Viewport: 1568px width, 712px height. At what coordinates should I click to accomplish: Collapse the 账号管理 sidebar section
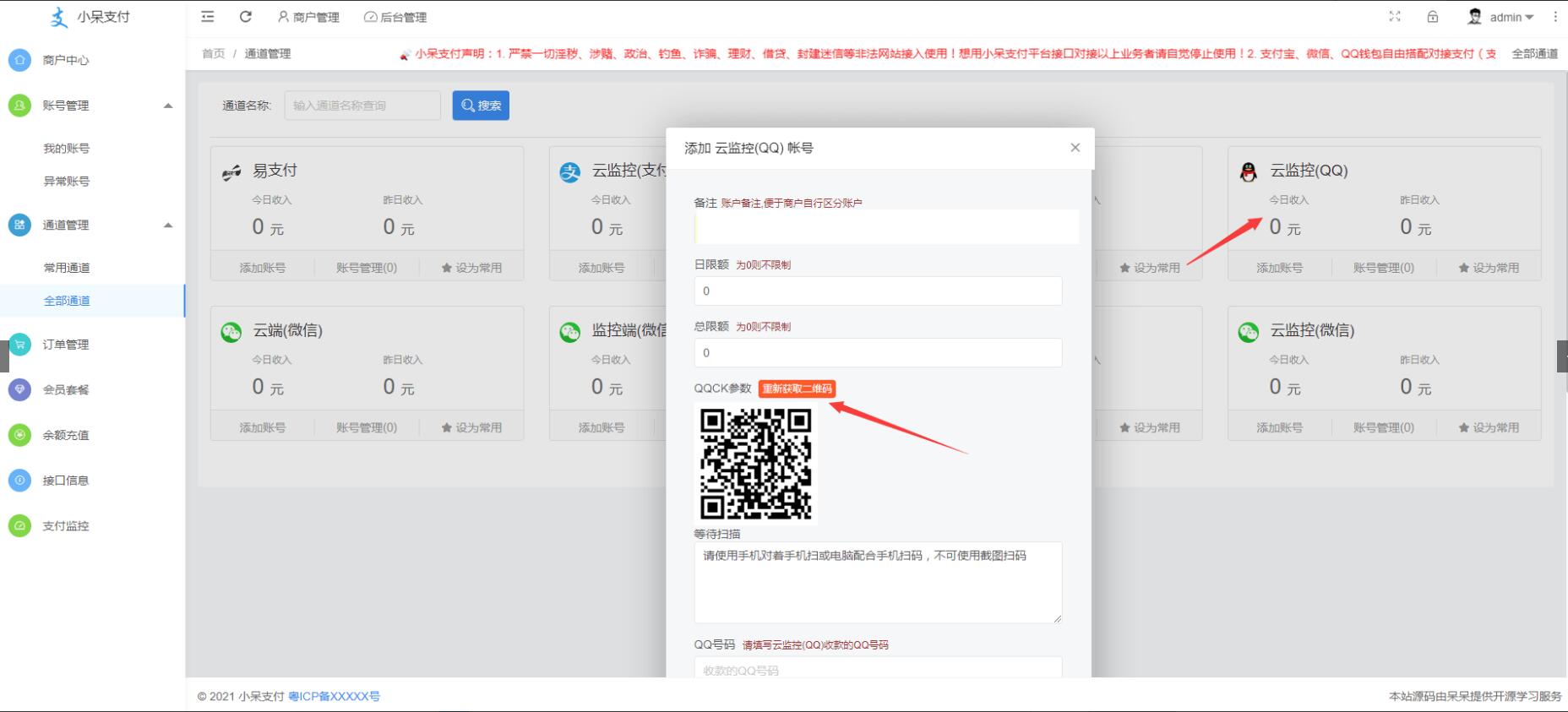(168, 106)
